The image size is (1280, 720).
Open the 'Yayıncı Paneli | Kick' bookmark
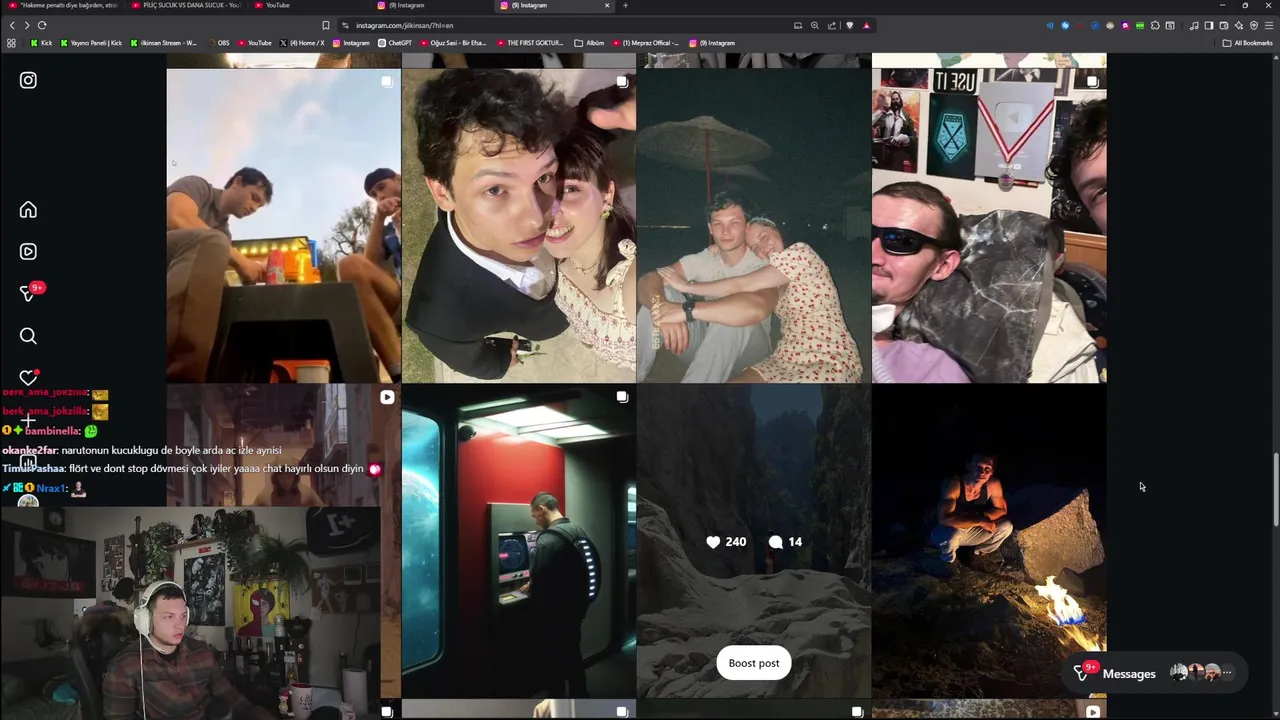pos(91,43)
